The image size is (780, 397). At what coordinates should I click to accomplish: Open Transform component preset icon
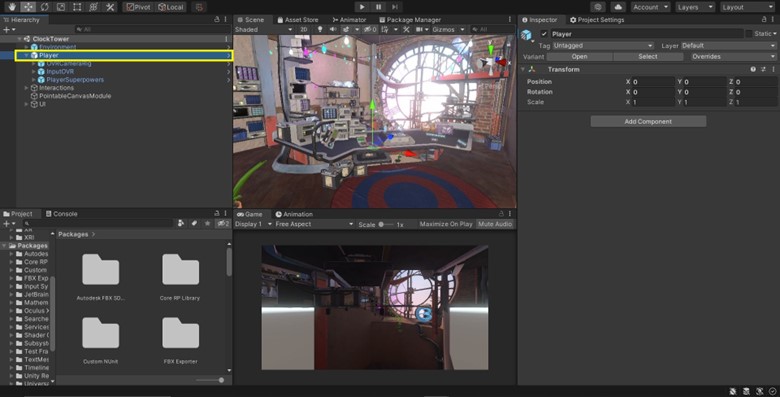tap(763, 69)
